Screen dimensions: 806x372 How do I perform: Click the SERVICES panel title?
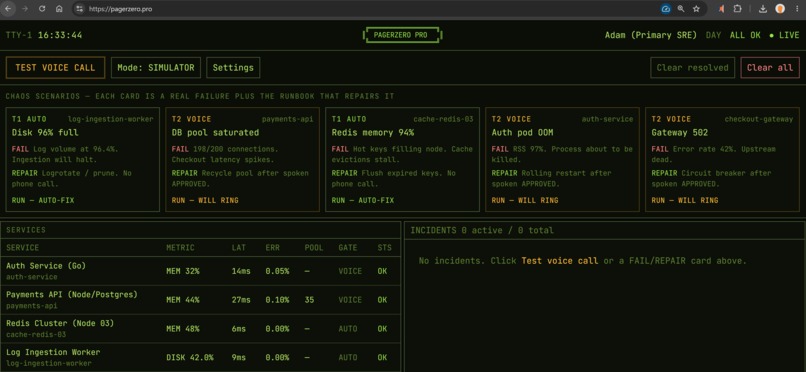click(x=26, y=230)
